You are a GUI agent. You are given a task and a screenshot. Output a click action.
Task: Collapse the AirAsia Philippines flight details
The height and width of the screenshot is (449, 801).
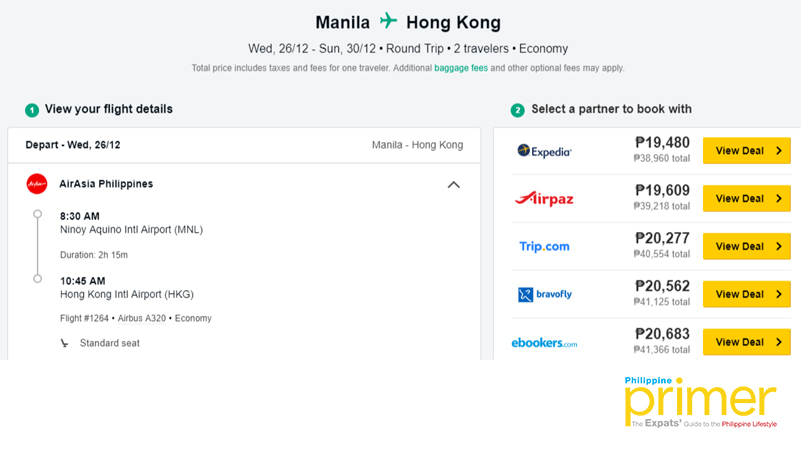[454, 185]
